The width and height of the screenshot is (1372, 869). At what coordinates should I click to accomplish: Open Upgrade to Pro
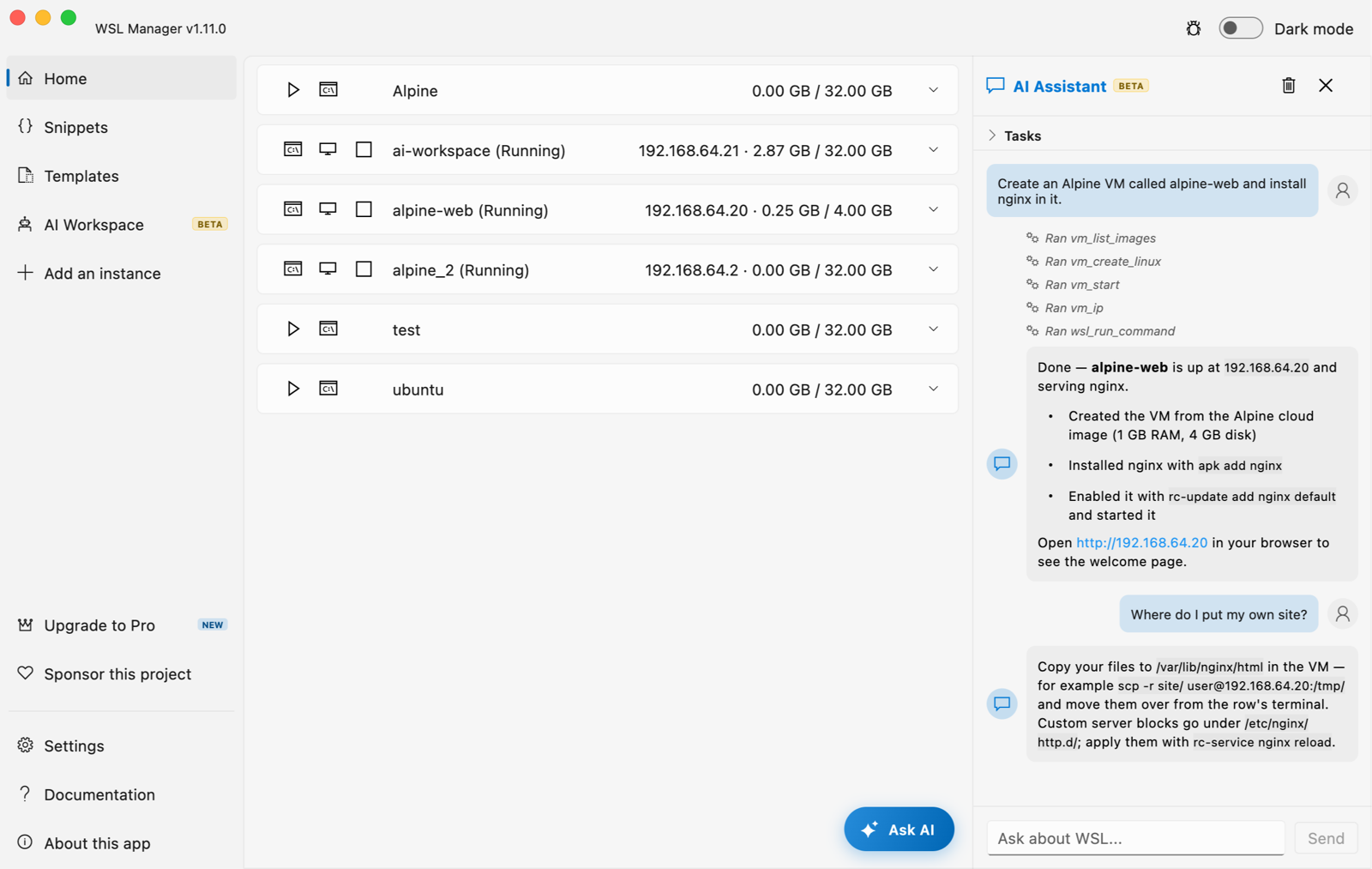(122, 625)
